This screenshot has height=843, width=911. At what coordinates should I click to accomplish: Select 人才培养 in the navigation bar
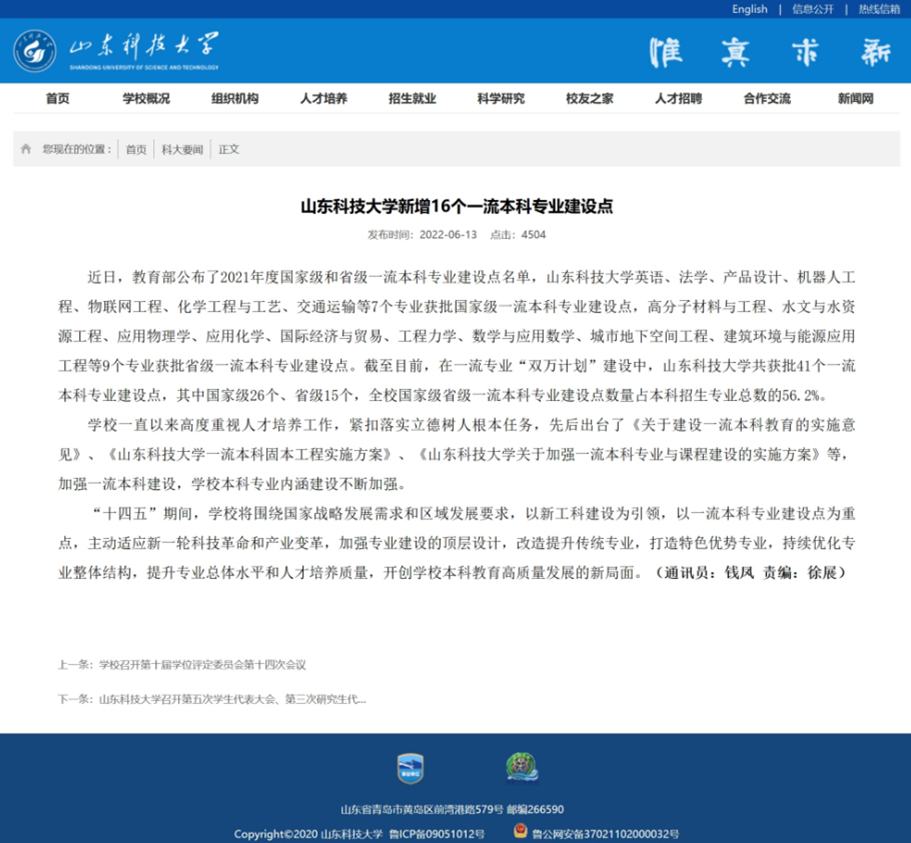[323, 98]
